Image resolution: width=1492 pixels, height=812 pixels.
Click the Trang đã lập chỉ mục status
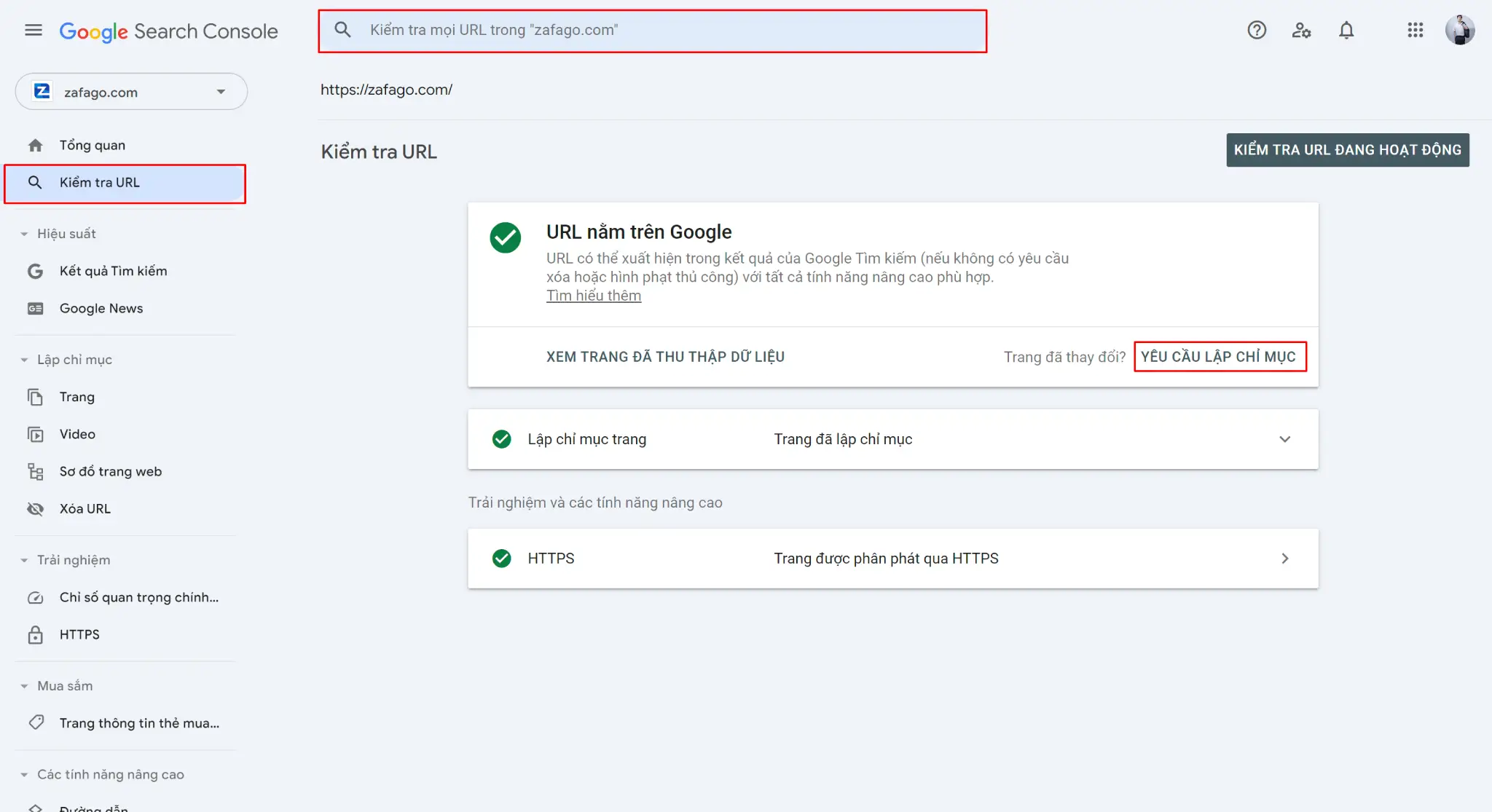click(843, 439)
